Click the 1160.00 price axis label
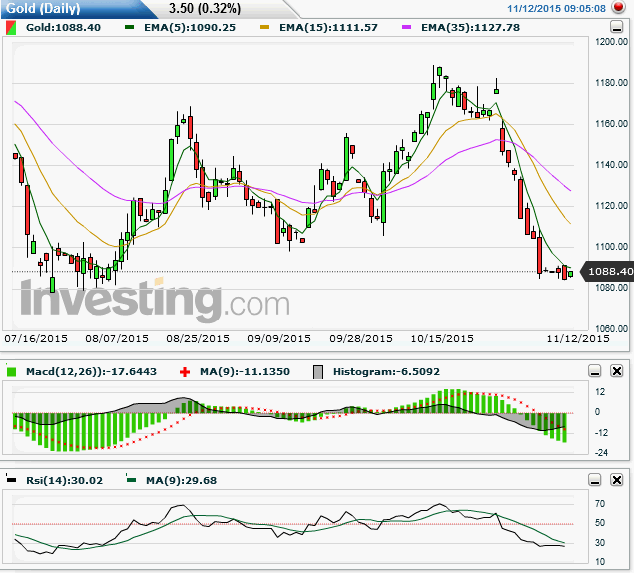Viewport: 634px width, 573px height. (611, 123)
